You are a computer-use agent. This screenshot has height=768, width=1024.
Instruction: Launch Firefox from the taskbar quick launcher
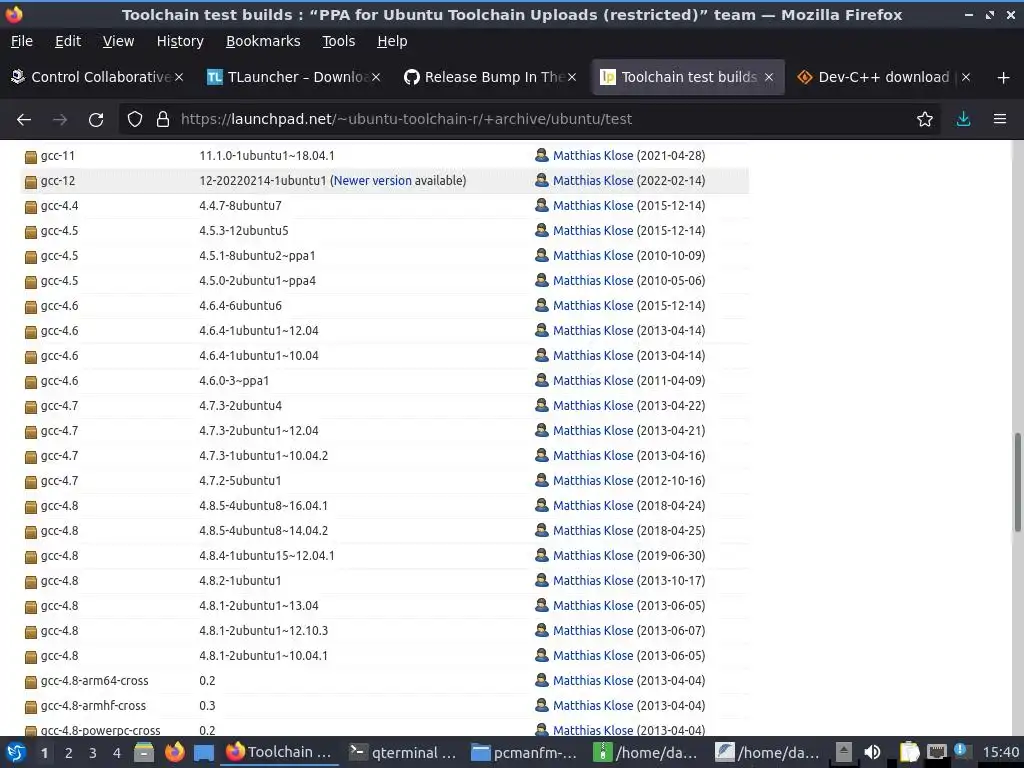[174, 752]
